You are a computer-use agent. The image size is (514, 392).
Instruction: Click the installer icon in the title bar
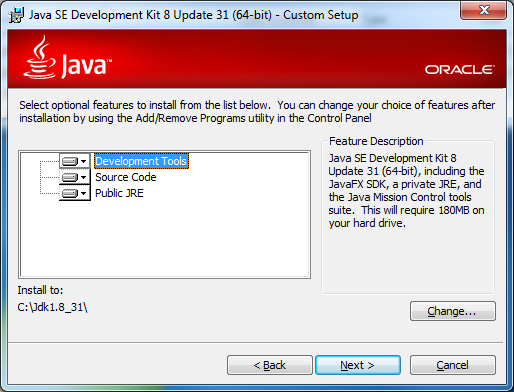point(16,15)
